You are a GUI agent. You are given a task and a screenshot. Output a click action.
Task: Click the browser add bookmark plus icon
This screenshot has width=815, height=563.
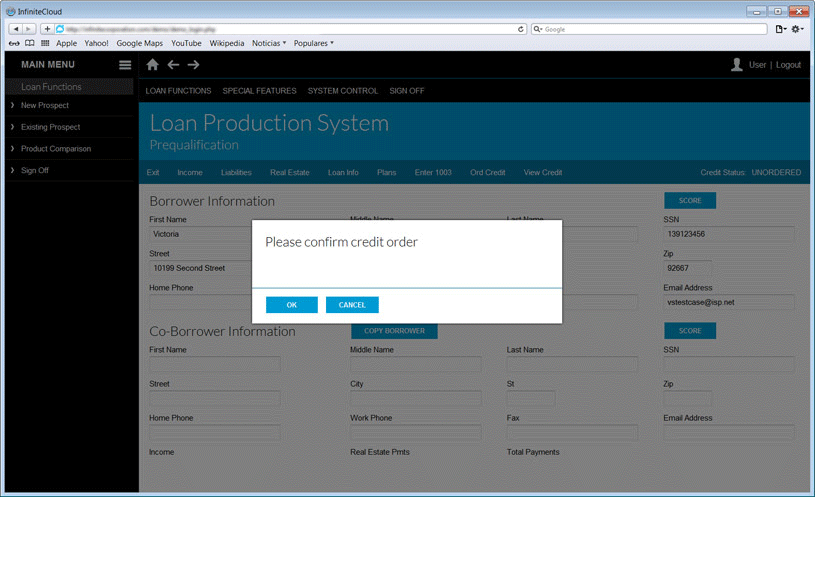coord(47,29)
